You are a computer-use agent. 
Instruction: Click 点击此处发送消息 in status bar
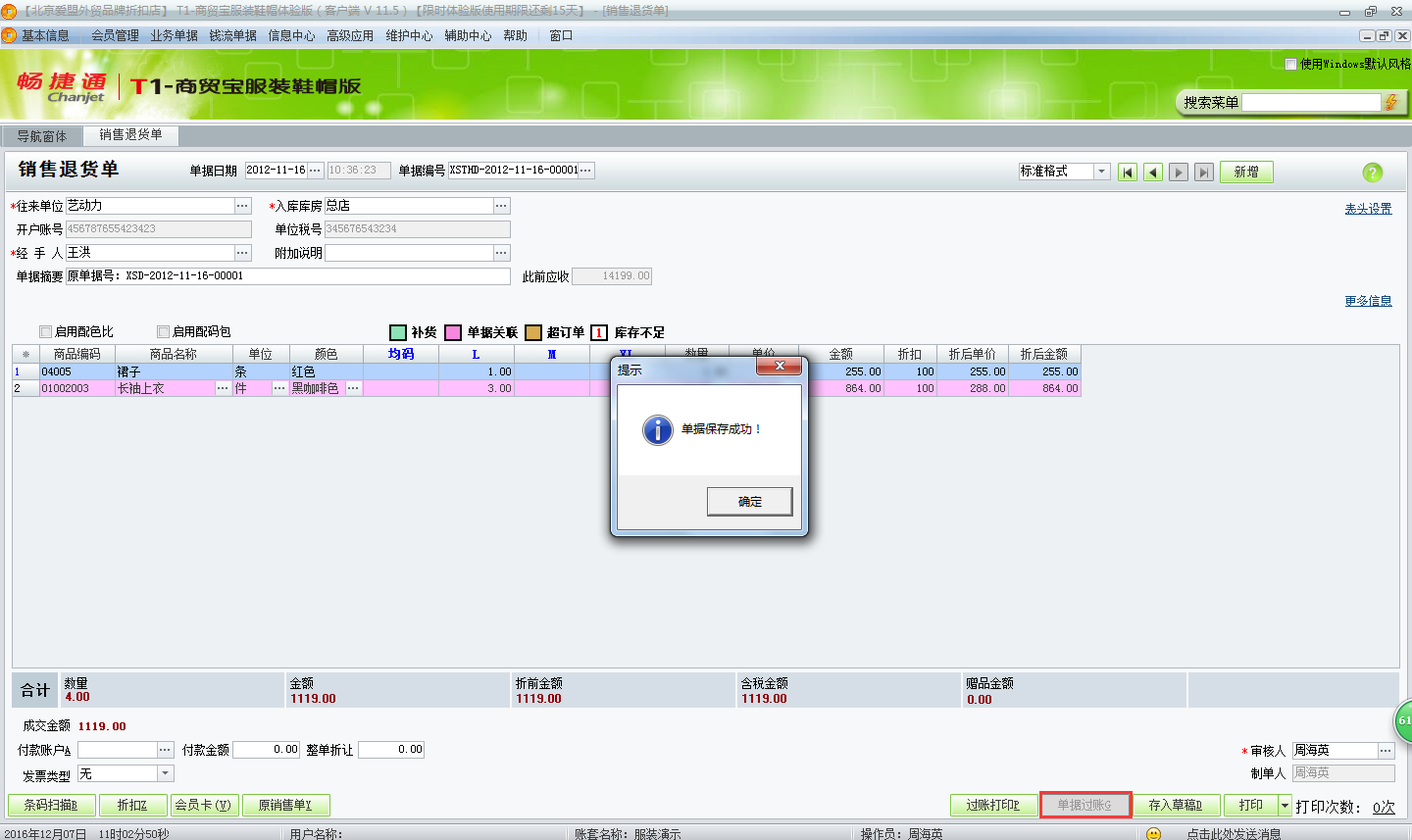(1234, 834)
